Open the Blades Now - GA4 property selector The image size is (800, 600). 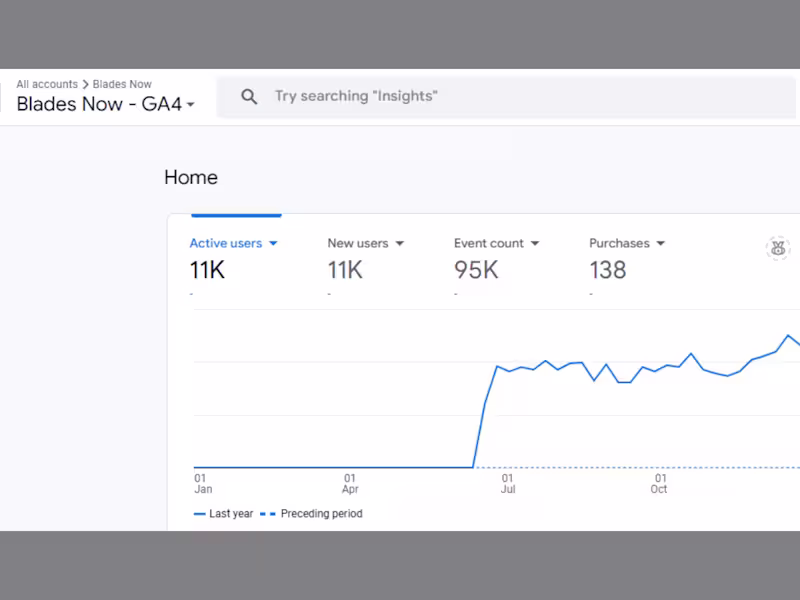106,104
